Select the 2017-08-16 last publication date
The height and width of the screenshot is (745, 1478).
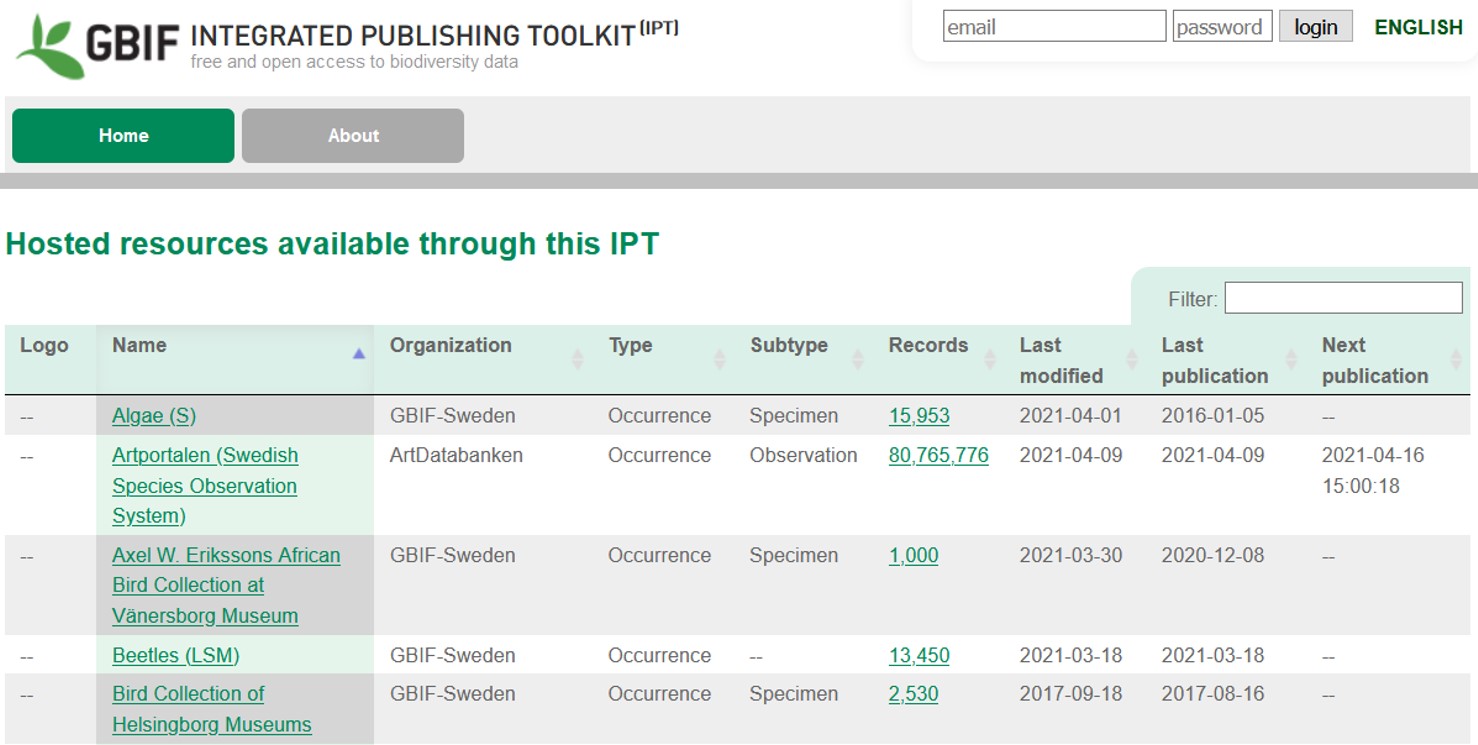(x=1213, y=694)
